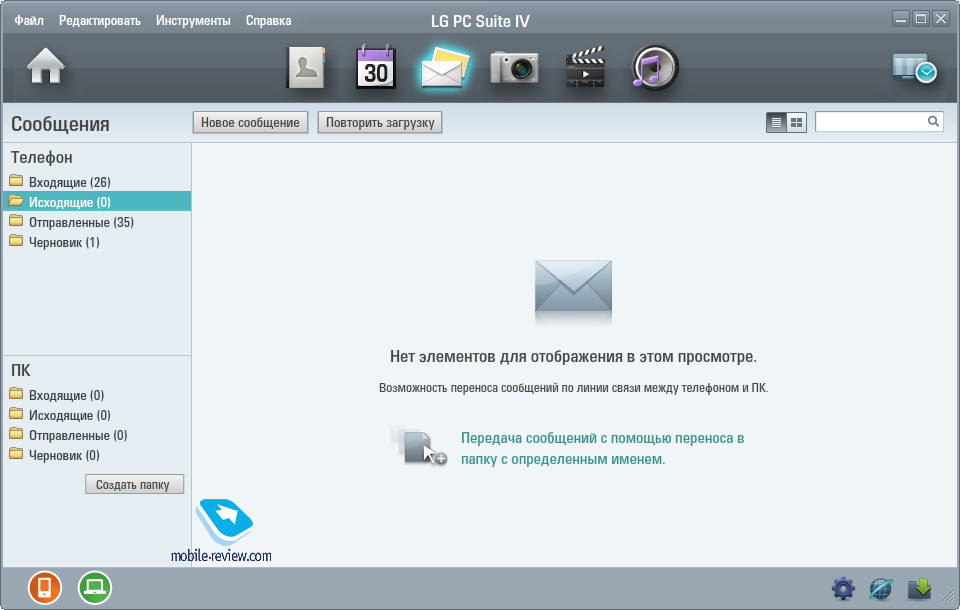Click the drag-to-folder transfer icon

(419, 445)
